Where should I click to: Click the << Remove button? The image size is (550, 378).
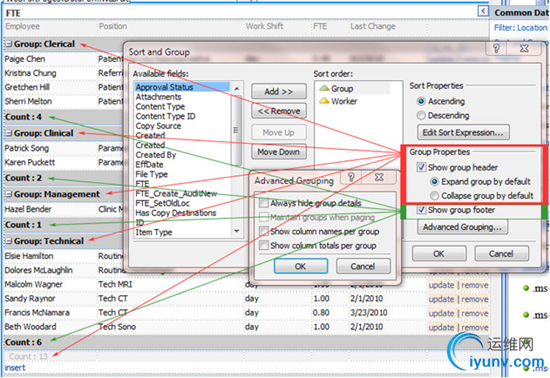coord(279,111)
